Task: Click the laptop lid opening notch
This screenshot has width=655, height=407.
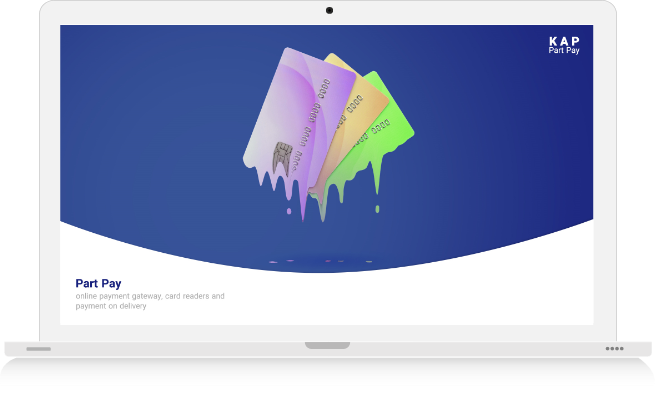Action: [327, 345]
